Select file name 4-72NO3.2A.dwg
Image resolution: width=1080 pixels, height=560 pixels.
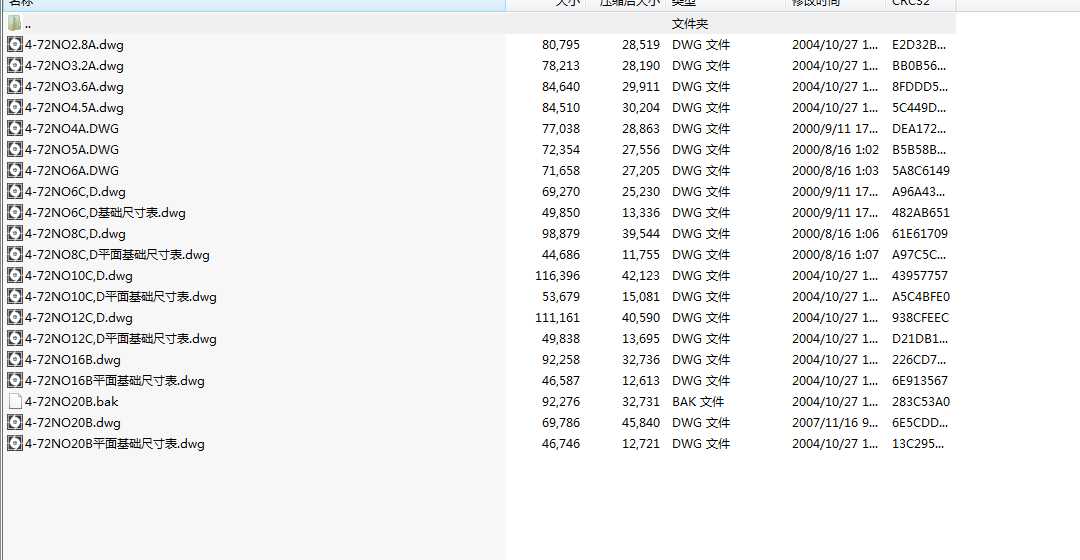tap(74, 65)
